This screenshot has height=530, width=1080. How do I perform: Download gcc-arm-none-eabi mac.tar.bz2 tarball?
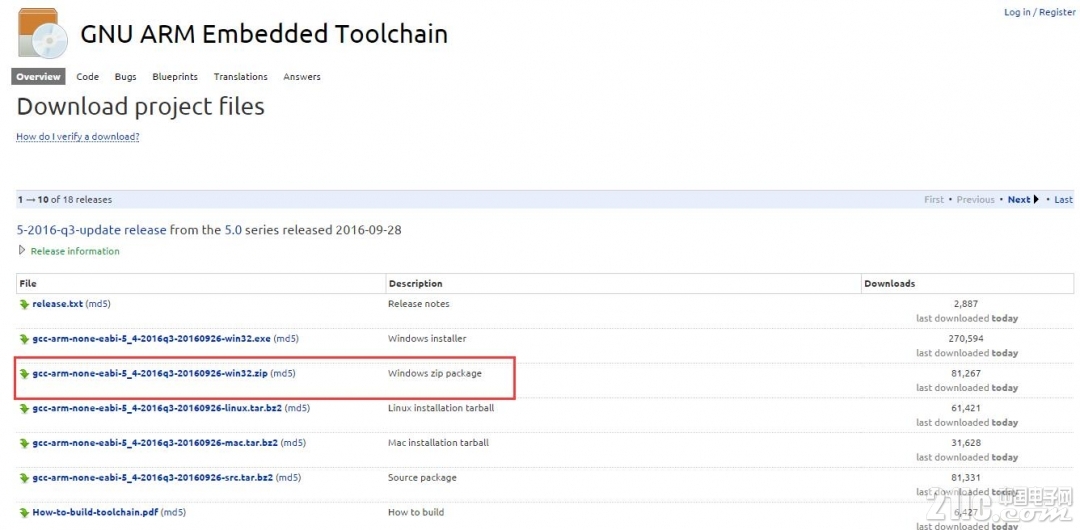click(155, 442)
